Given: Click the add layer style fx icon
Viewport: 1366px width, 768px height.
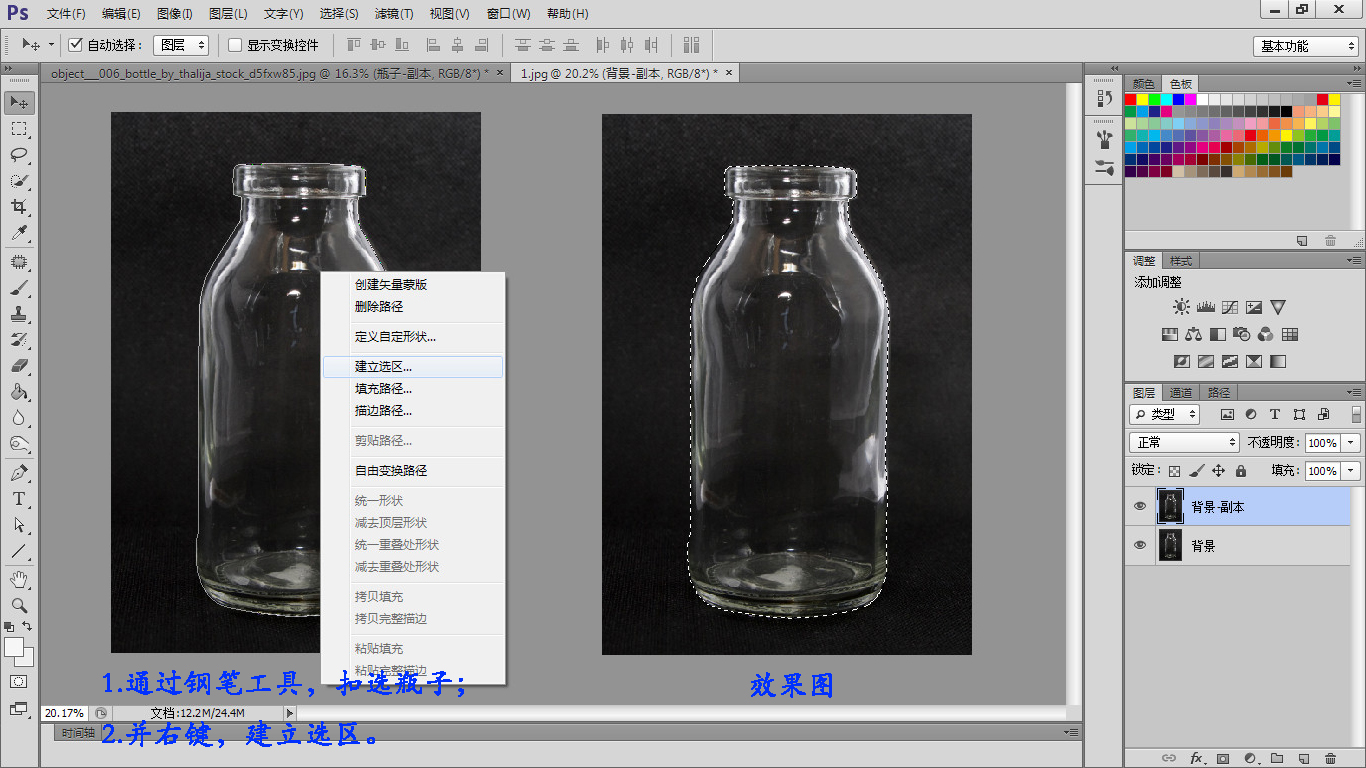Looking at the screenshot, I should coord(1195,759).
